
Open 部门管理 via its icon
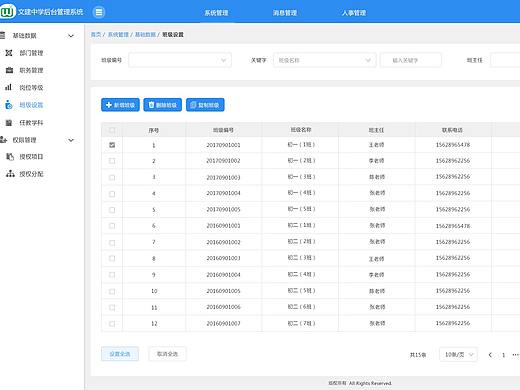click(x=9, y=53)
